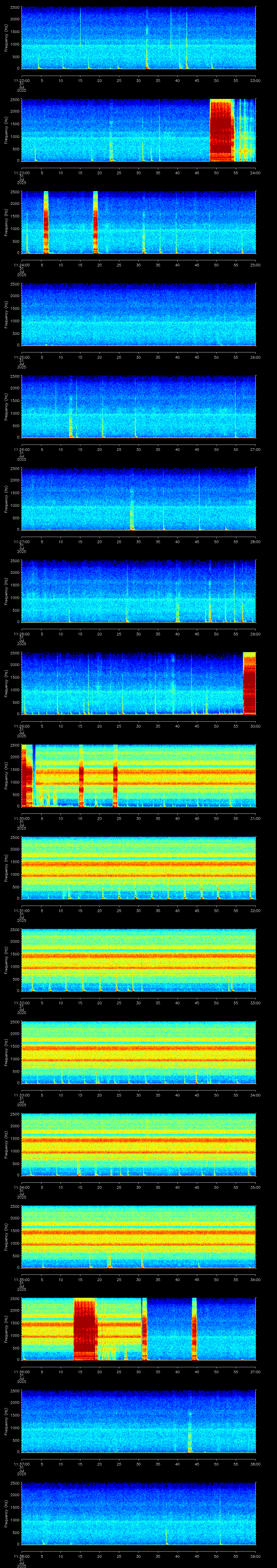Click the '2500' frequency tick of 11:25 panel
277x1568 pixels.
pos(15,284)
